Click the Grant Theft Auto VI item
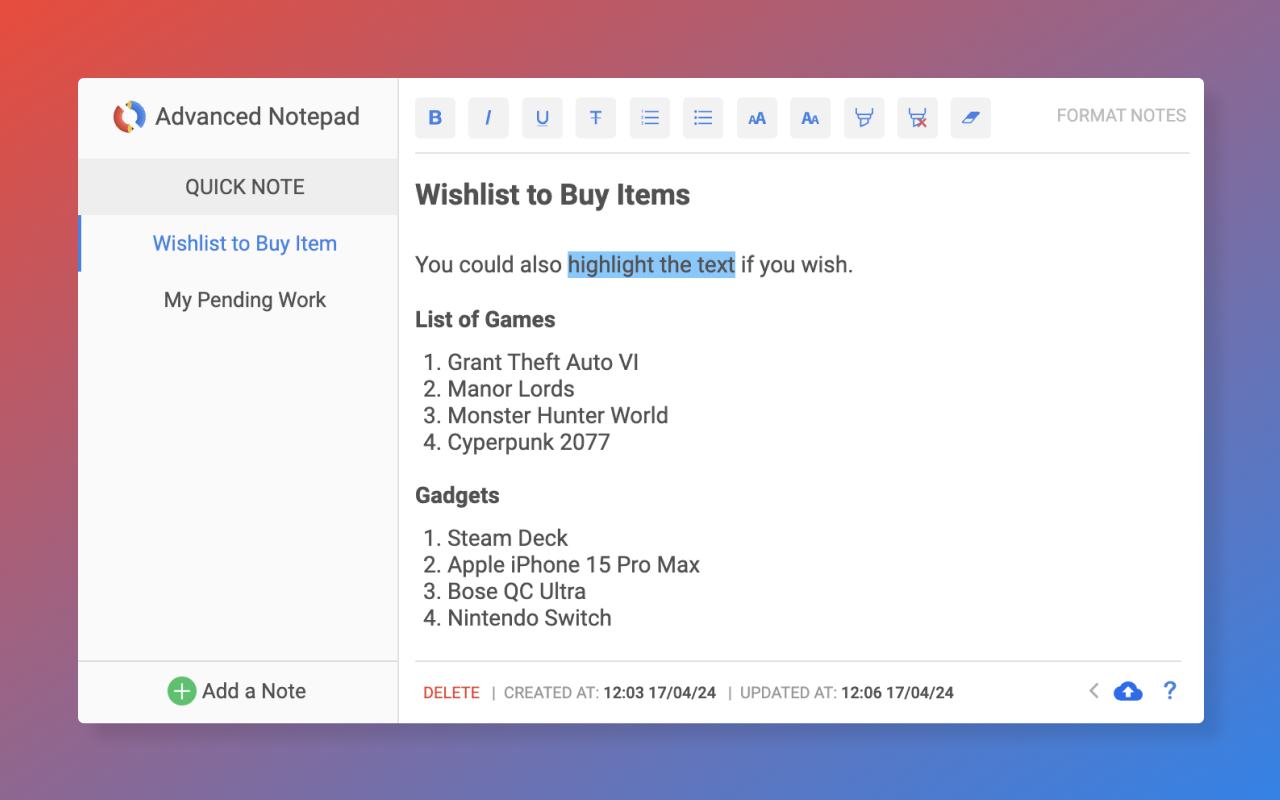This screenshot has height=800, width=1280. pos(543,362)
